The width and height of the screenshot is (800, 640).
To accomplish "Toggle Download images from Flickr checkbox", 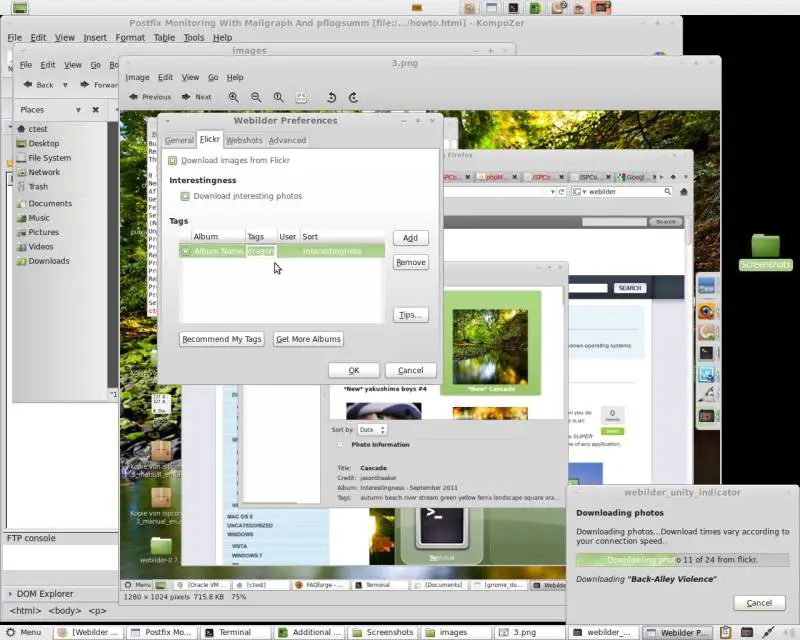I will coord(172,161).
